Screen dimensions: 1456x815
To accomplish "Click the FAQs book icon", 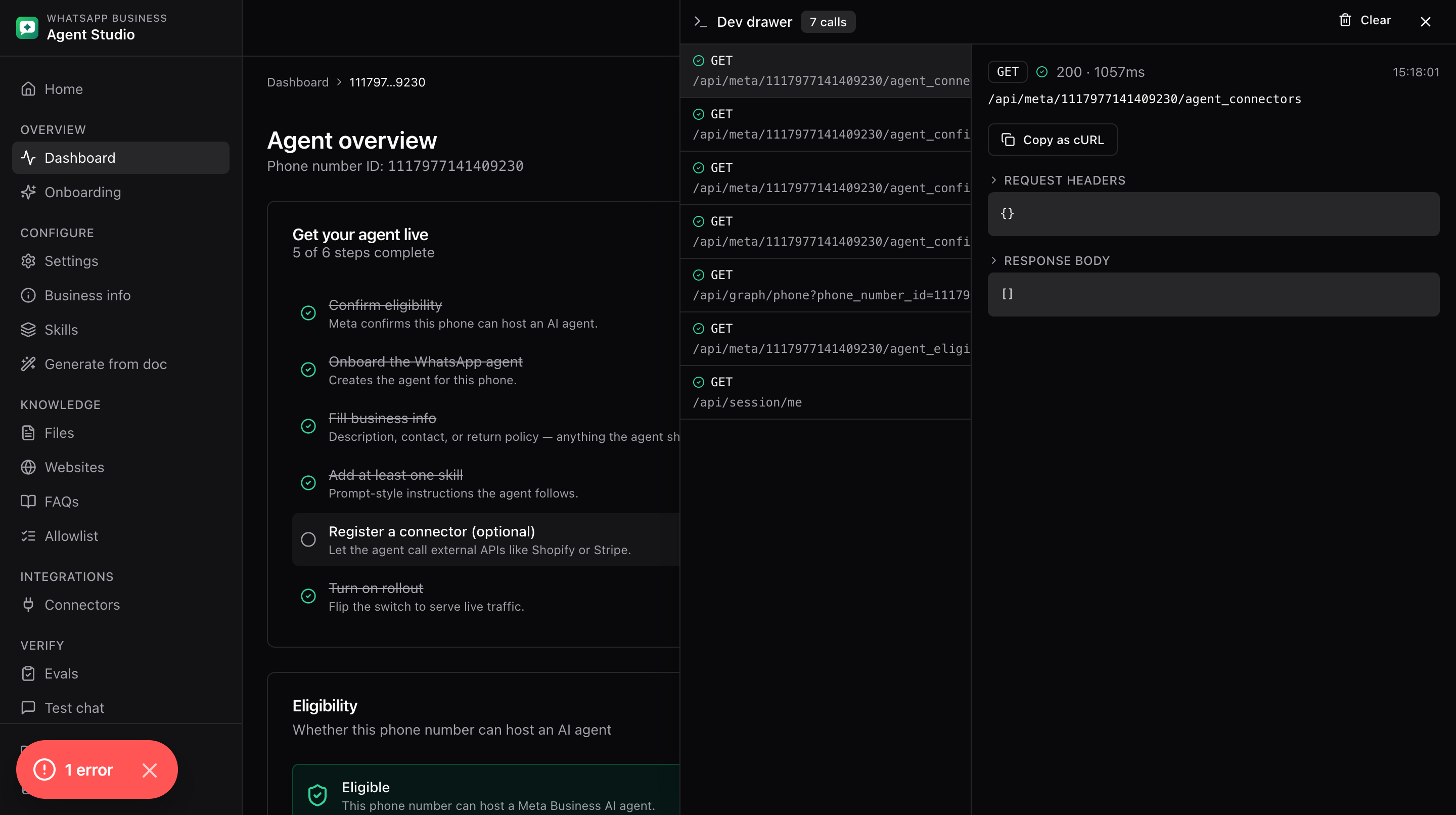I will pos(28,502).
